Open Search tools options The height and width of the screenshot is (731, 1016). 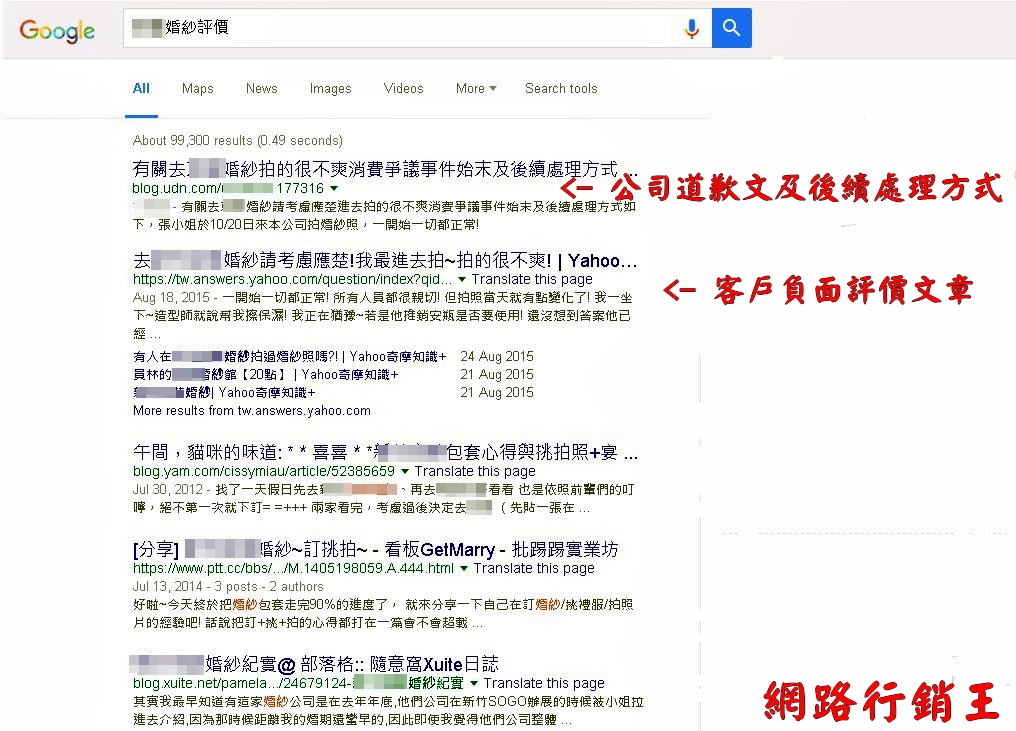click(561, 89)
